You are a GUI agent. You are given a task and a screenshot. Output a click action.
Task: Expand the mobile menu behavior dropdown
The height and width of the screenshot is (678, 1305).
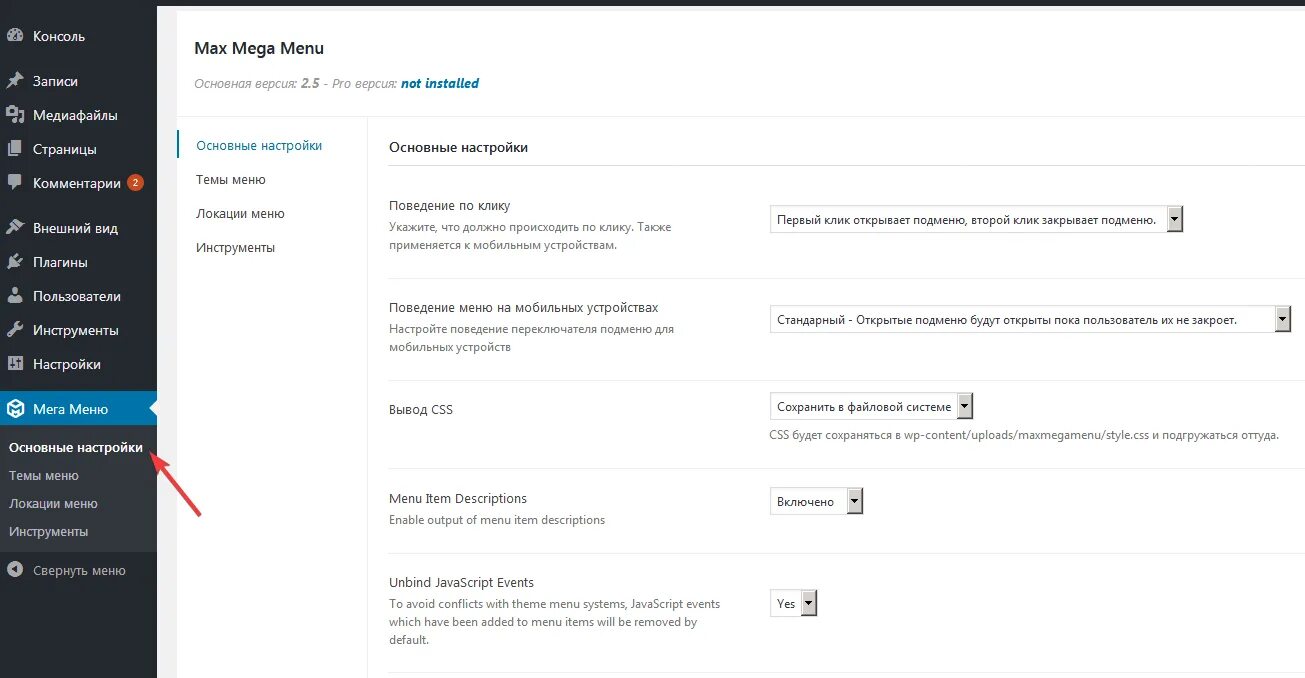[1030, 320]
